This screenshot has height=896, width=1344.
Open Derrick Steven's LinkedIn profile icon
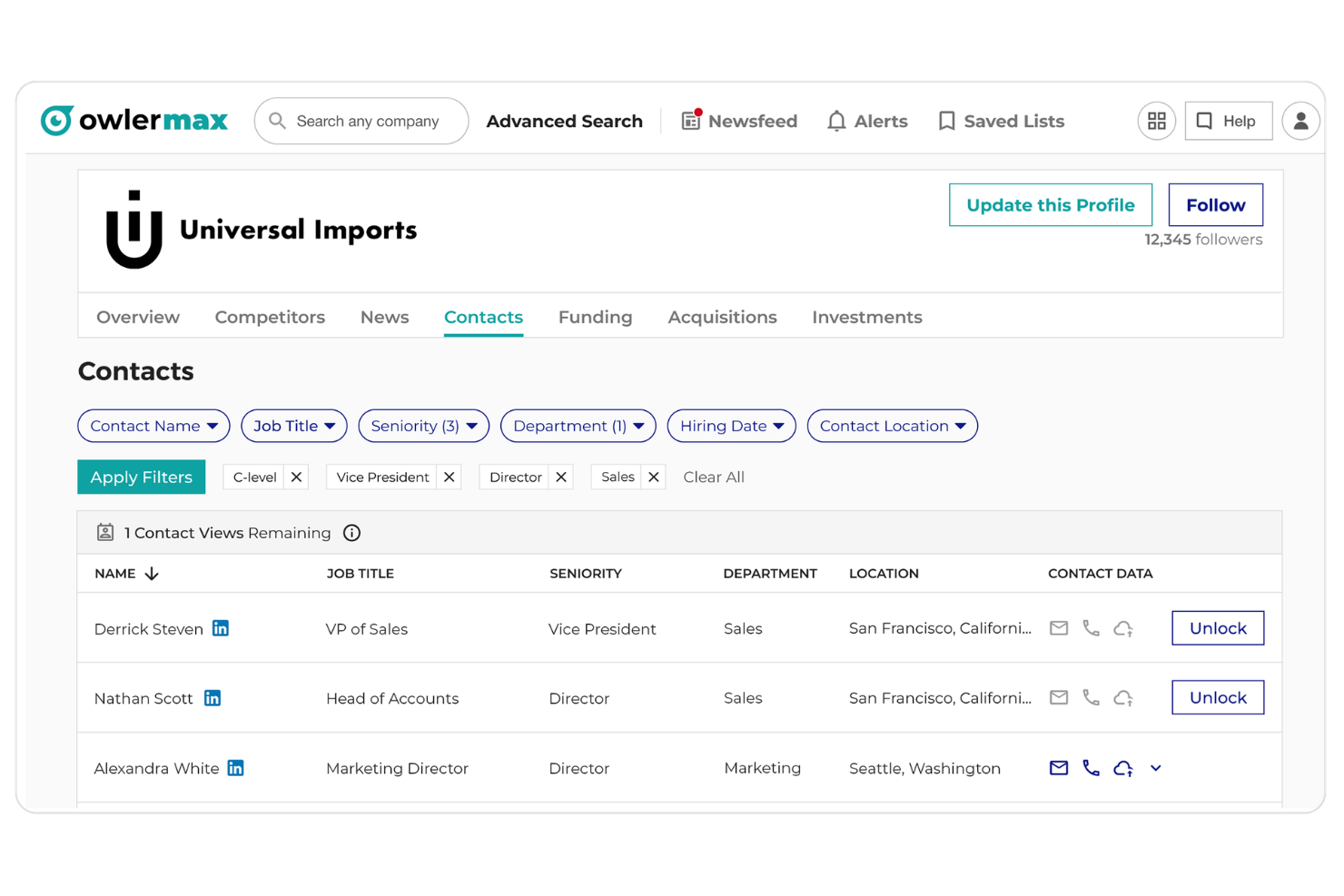(221, 627)
